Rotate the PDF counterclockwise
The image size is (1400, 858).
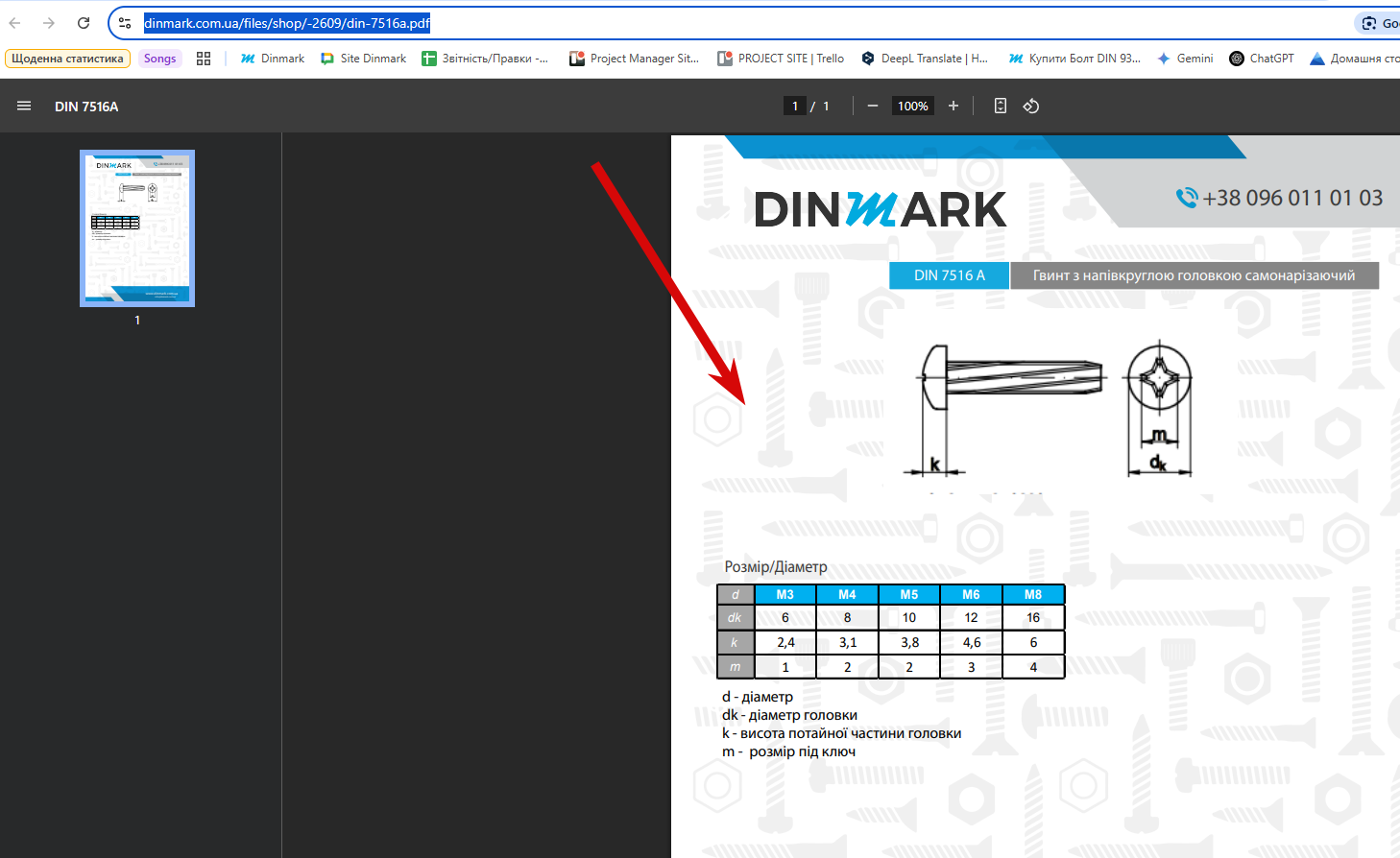1031,107
